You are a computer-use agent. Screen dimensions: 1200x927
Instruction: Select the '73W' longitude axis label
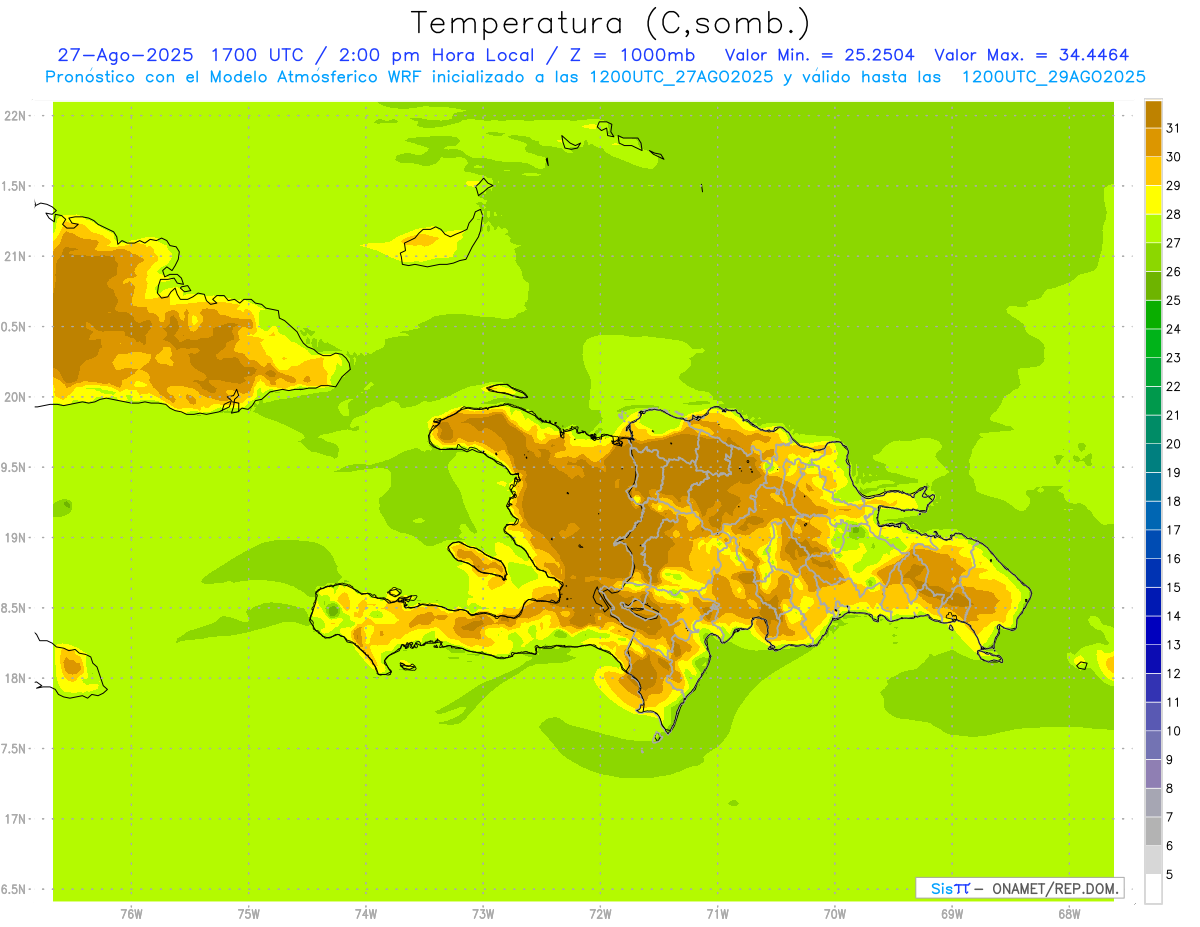(x=483, y=914)
